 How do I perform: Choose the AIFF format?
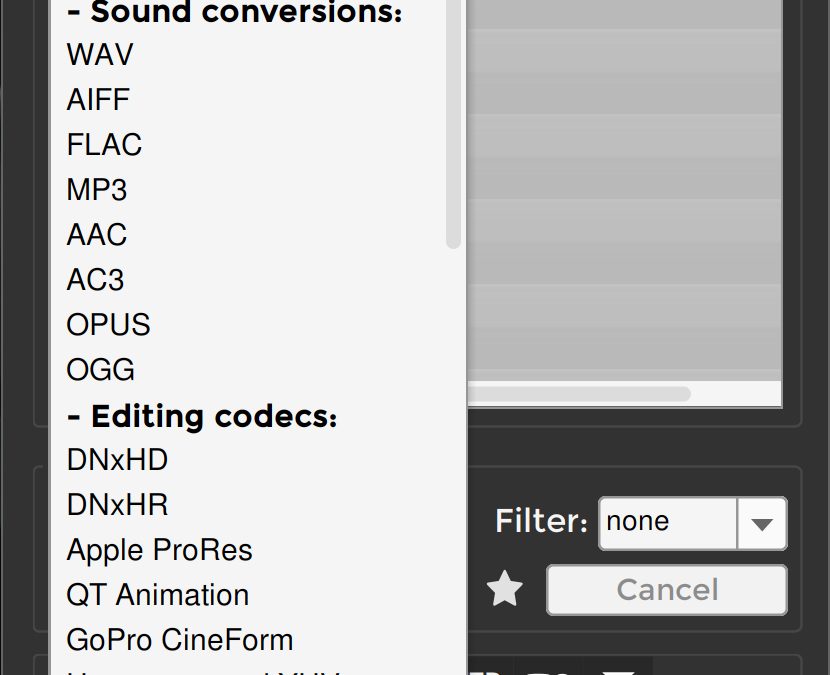coord(98,100)
